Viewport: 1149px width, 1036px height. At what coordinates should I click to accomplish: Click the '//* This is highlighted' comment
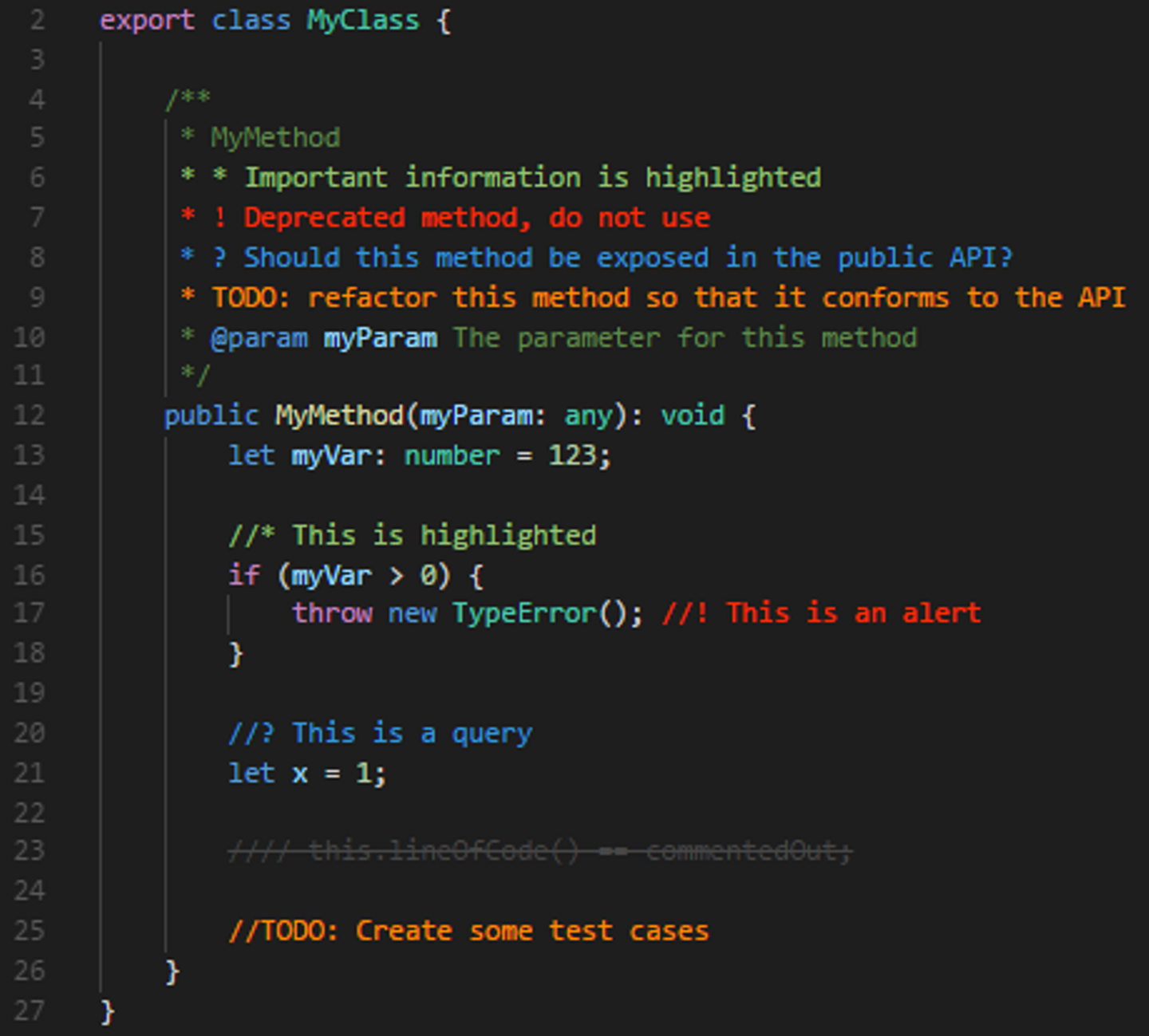(412, 535)
